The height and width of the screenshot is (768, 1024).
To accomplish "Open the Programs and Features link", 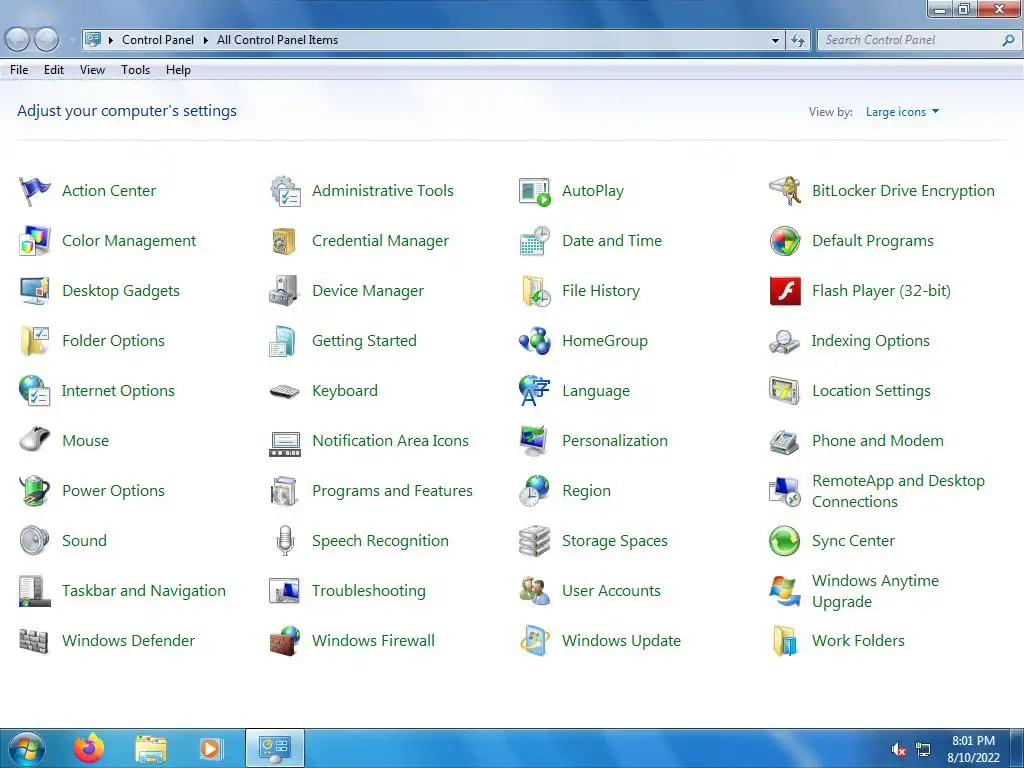I will pyautogui.click(x=392, y=490).
